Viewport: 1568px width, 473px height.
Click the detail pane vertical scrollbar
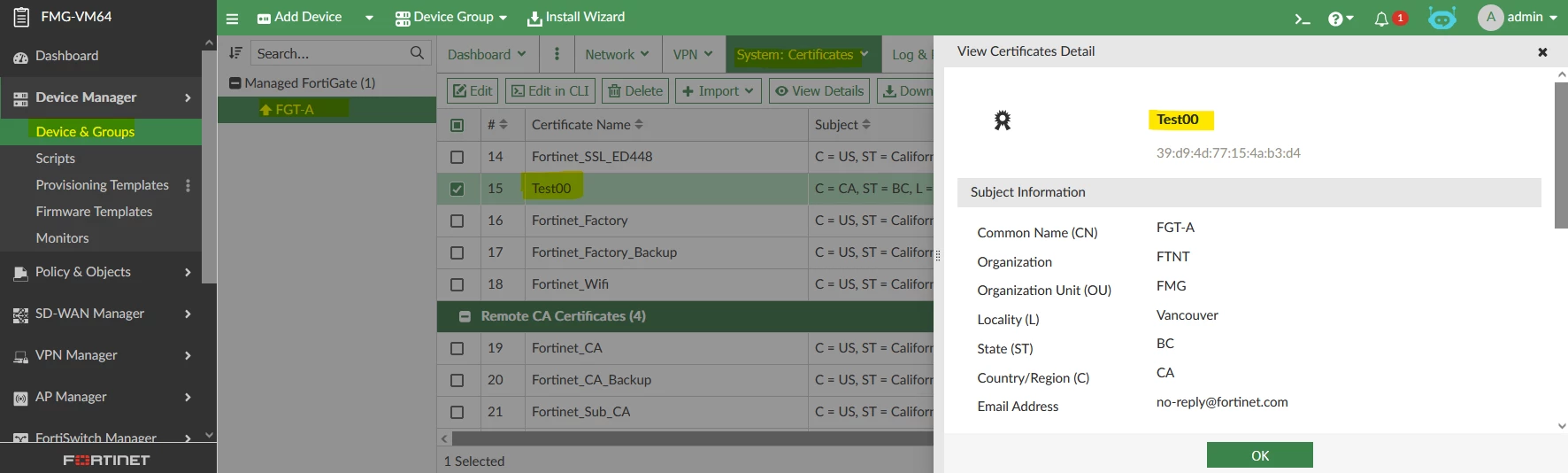coord(1561,156)
